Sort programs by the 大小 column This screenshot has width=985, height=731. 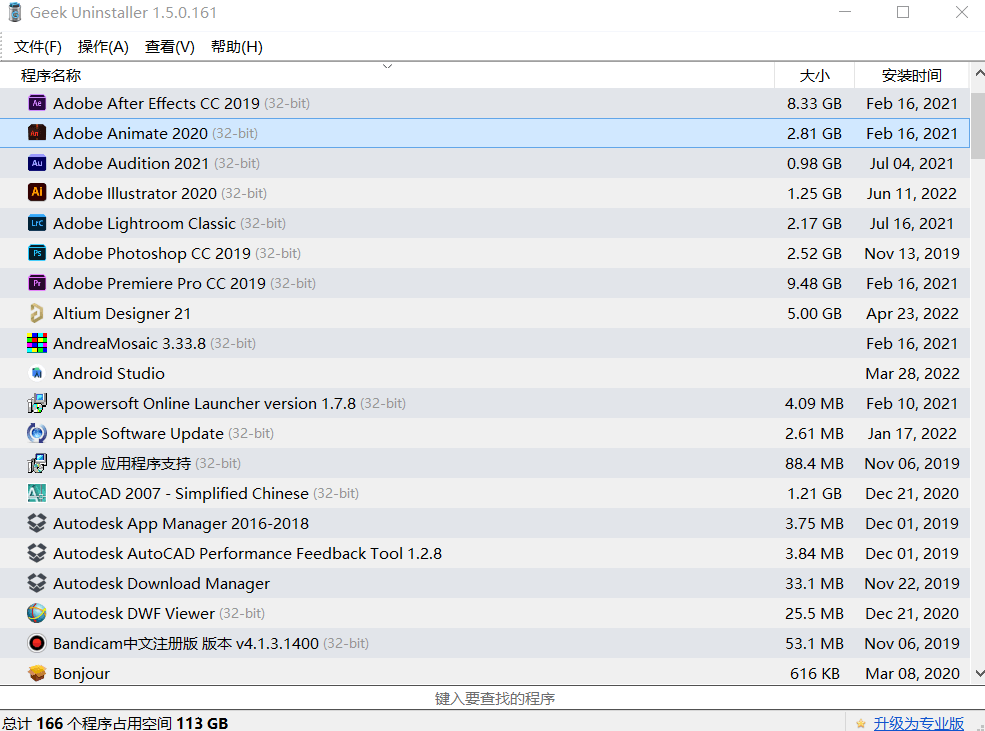pyautogui.click(x=814, y=74)
